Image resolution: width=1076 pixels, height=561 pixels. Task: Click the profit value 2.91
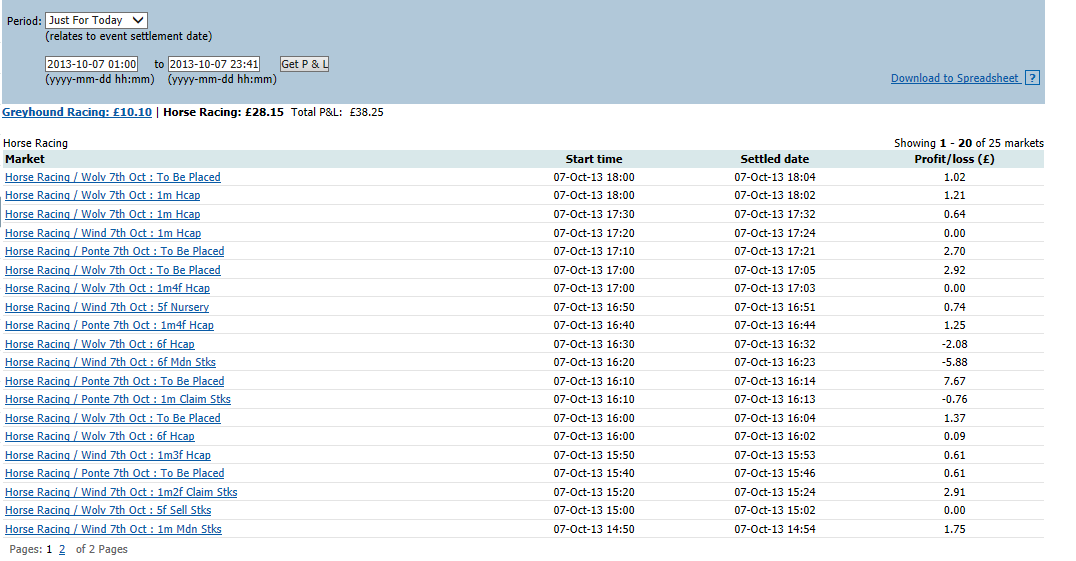click(955, 492)
